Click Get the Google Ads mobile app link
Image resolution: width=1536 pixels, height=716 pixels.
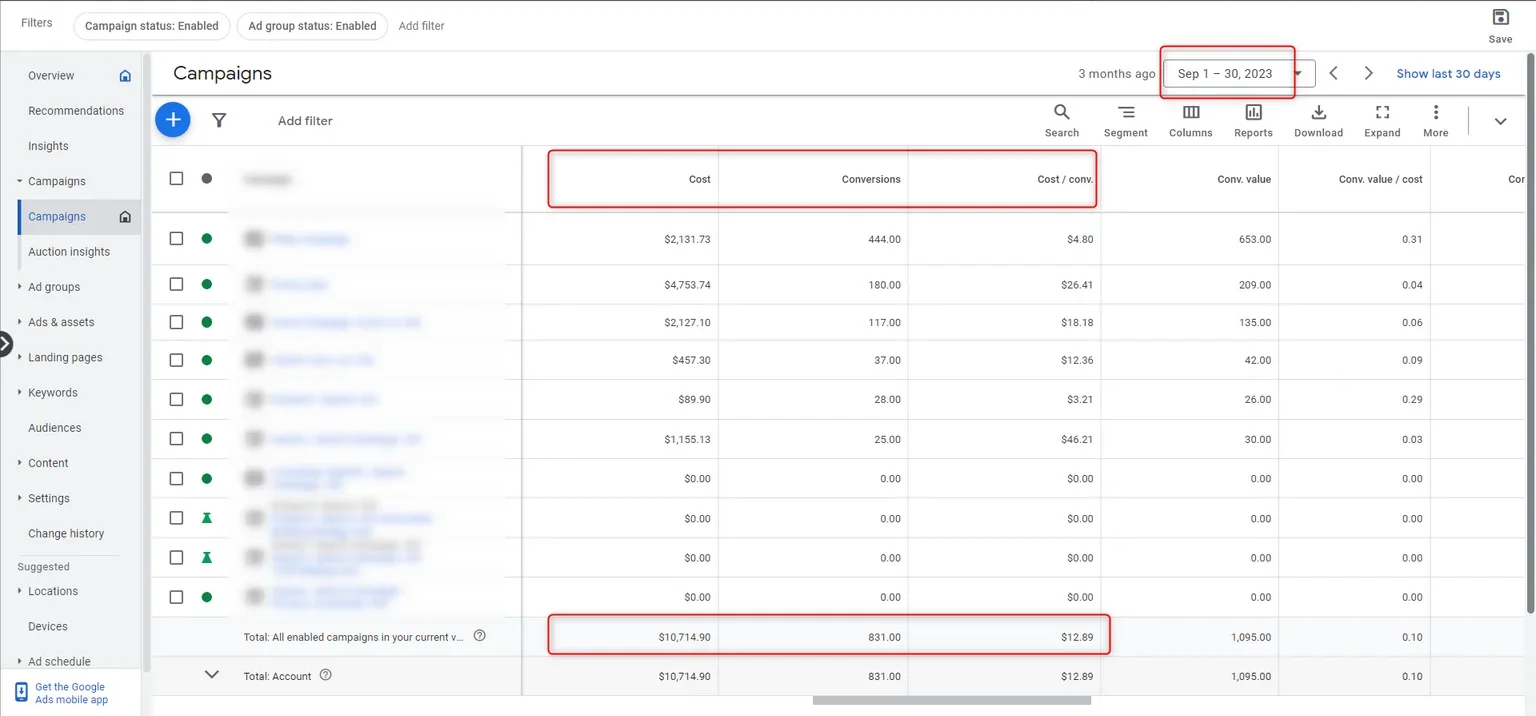70,693
